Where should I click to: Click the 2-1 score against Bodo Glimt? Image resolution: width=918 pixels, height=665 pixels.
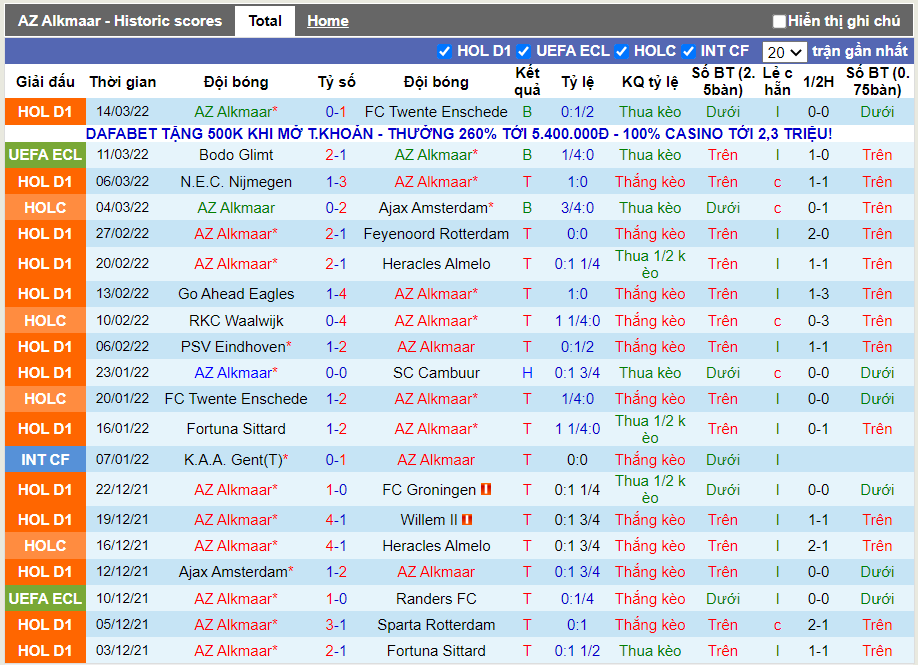336,155
